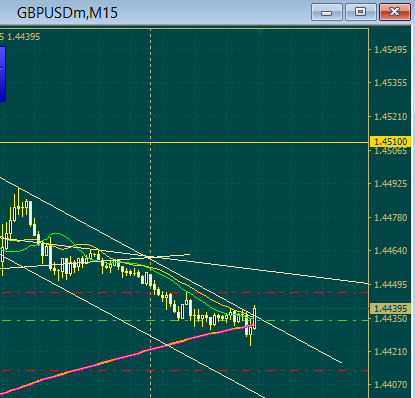The image size is (415, 398).
Task: Click the latest bullish candlestick
Action: (x=255, y=318)
